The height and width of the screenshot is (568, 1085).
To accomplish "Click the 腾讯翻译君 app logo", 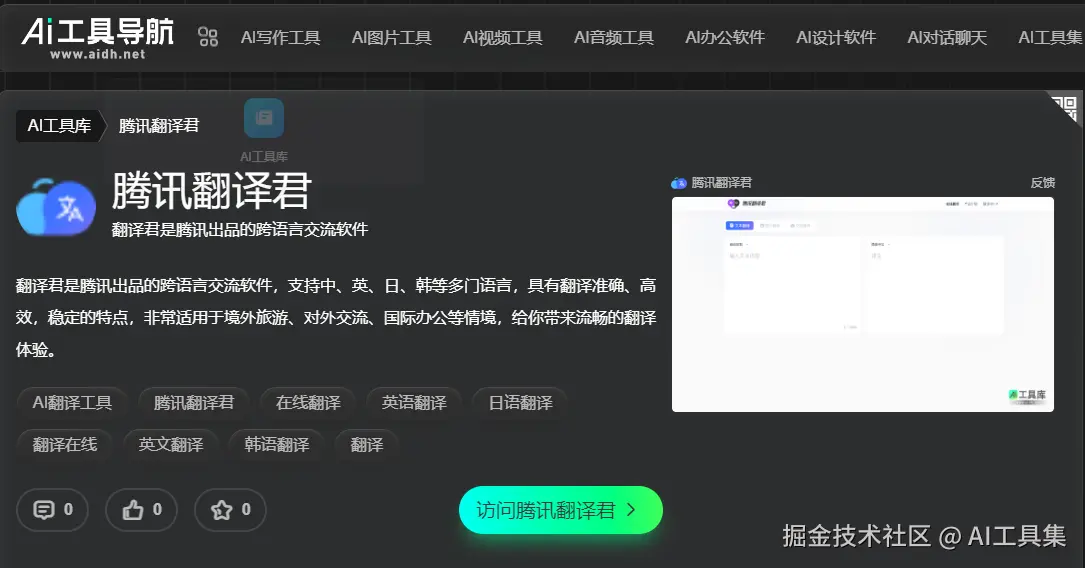I will click(56, 207).
